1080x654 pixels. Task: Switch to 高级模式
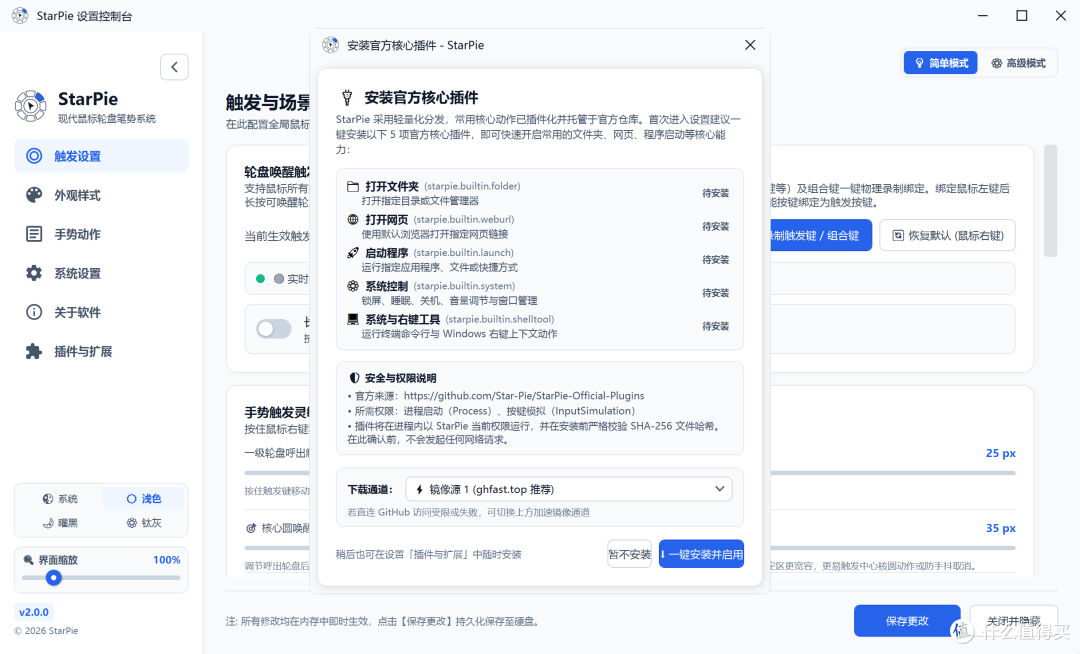(x=1018, y=63)
